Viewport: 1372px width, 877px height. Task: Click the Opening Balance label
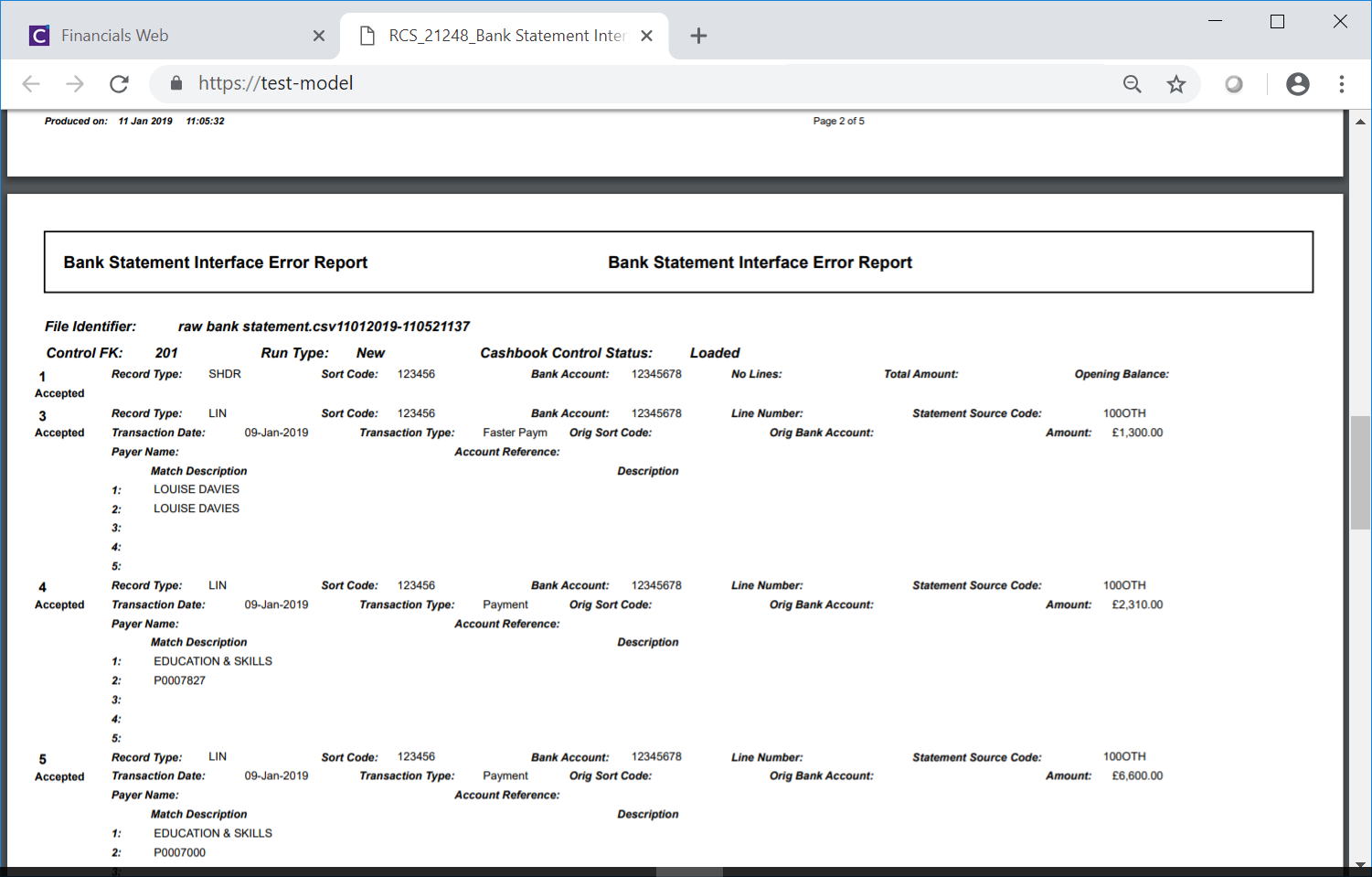tap(1122, 374)
